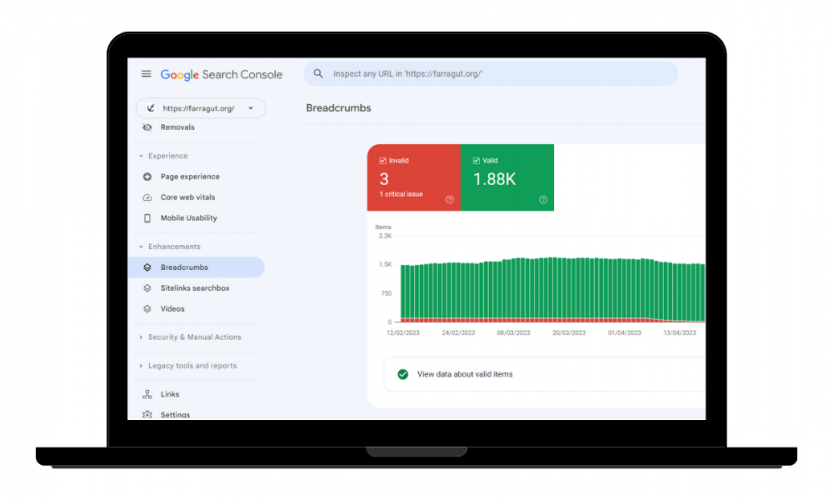Toggle the Valid checkbox

(476, 160)
